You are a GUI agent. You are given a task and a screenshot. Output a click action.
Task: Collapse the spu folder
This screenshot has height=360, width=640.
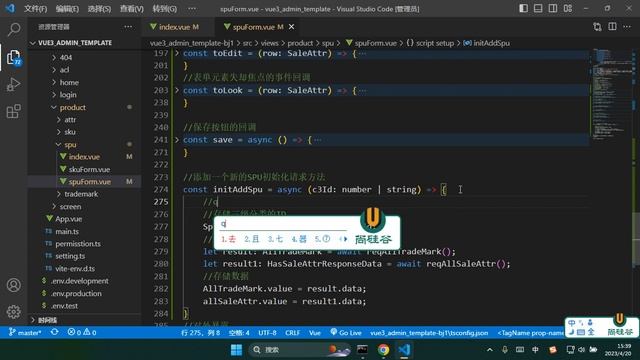point(70,144)
